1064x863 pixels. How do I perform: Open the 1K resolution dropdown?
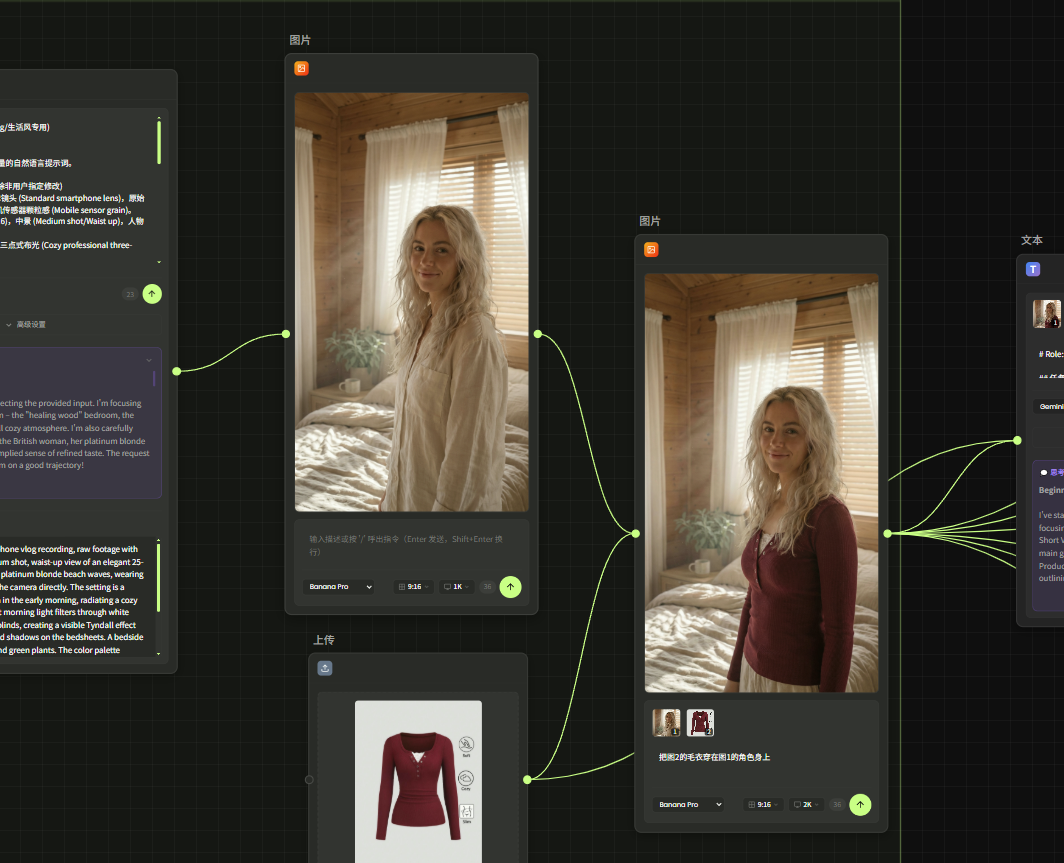457,587
